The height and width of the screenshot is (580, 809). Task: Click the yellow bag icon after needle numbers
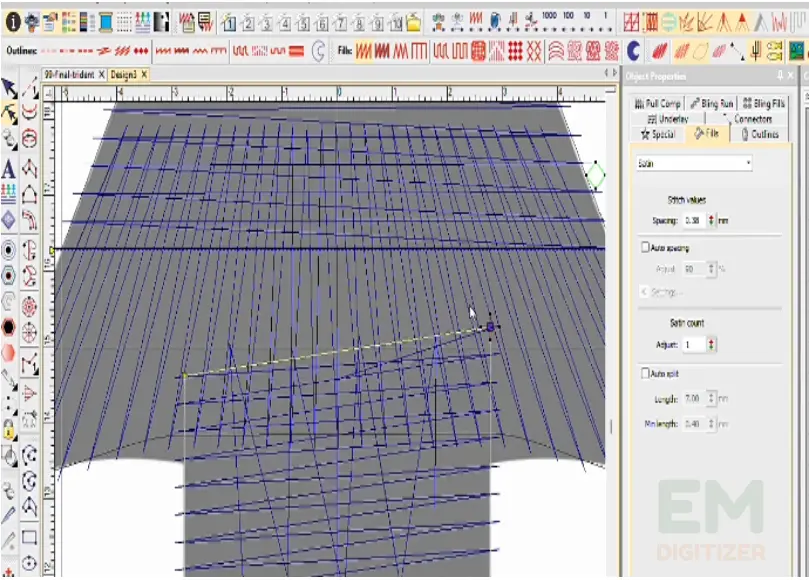pos(413,23)
